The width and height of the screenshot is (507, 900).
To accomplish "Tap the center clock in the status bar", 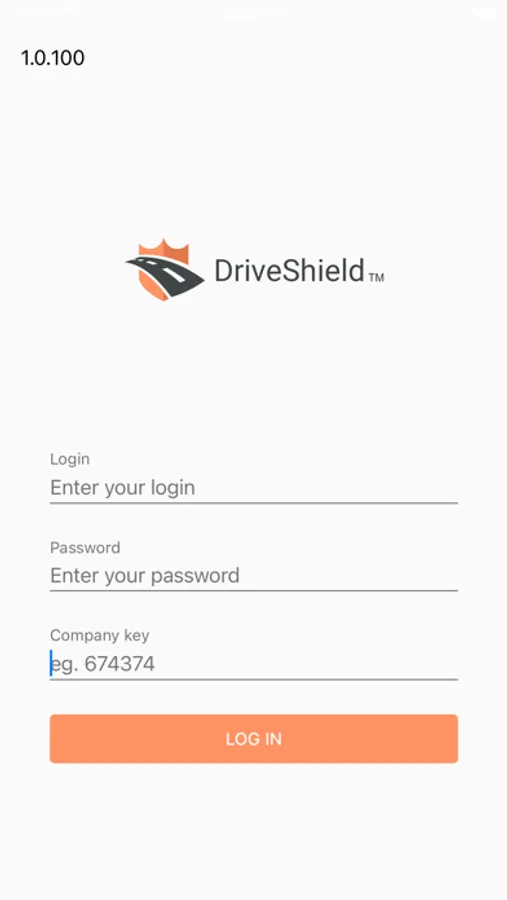I will 253,14.
